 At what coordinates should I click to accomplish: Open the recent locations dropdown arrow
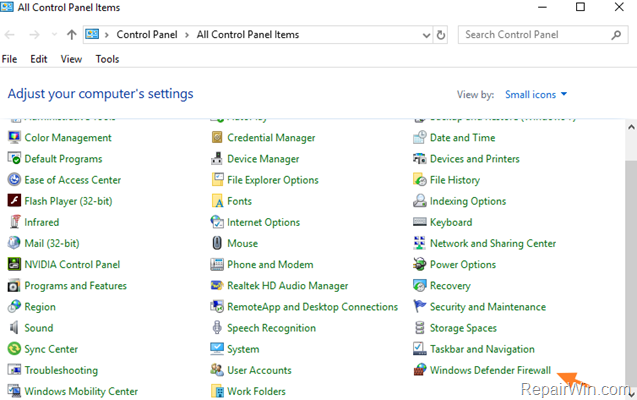[x=54, y=35]
